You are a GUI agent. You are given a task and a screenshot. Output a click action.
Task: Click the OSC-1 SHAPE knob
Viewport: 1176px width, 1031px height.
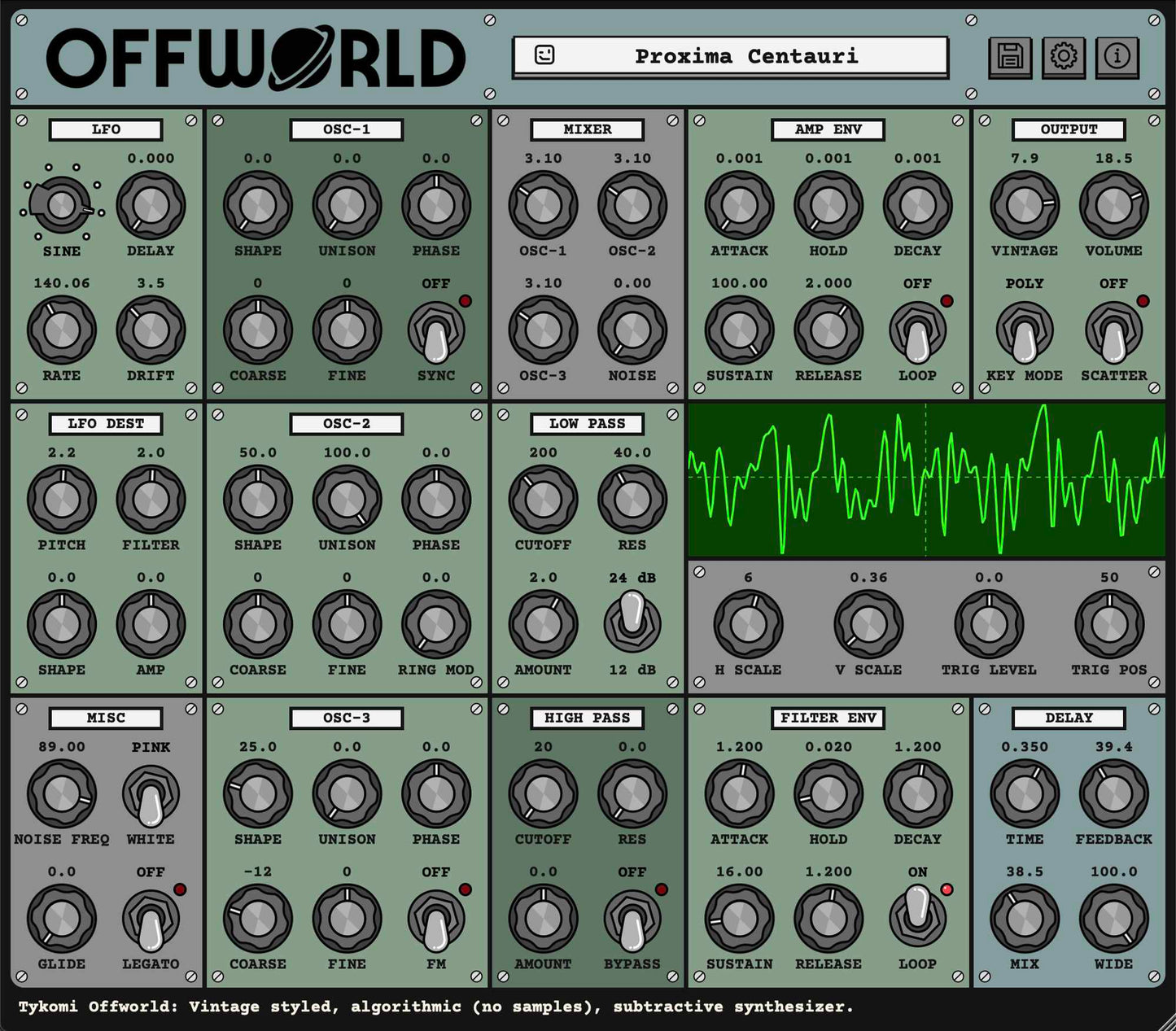(258, 205)
